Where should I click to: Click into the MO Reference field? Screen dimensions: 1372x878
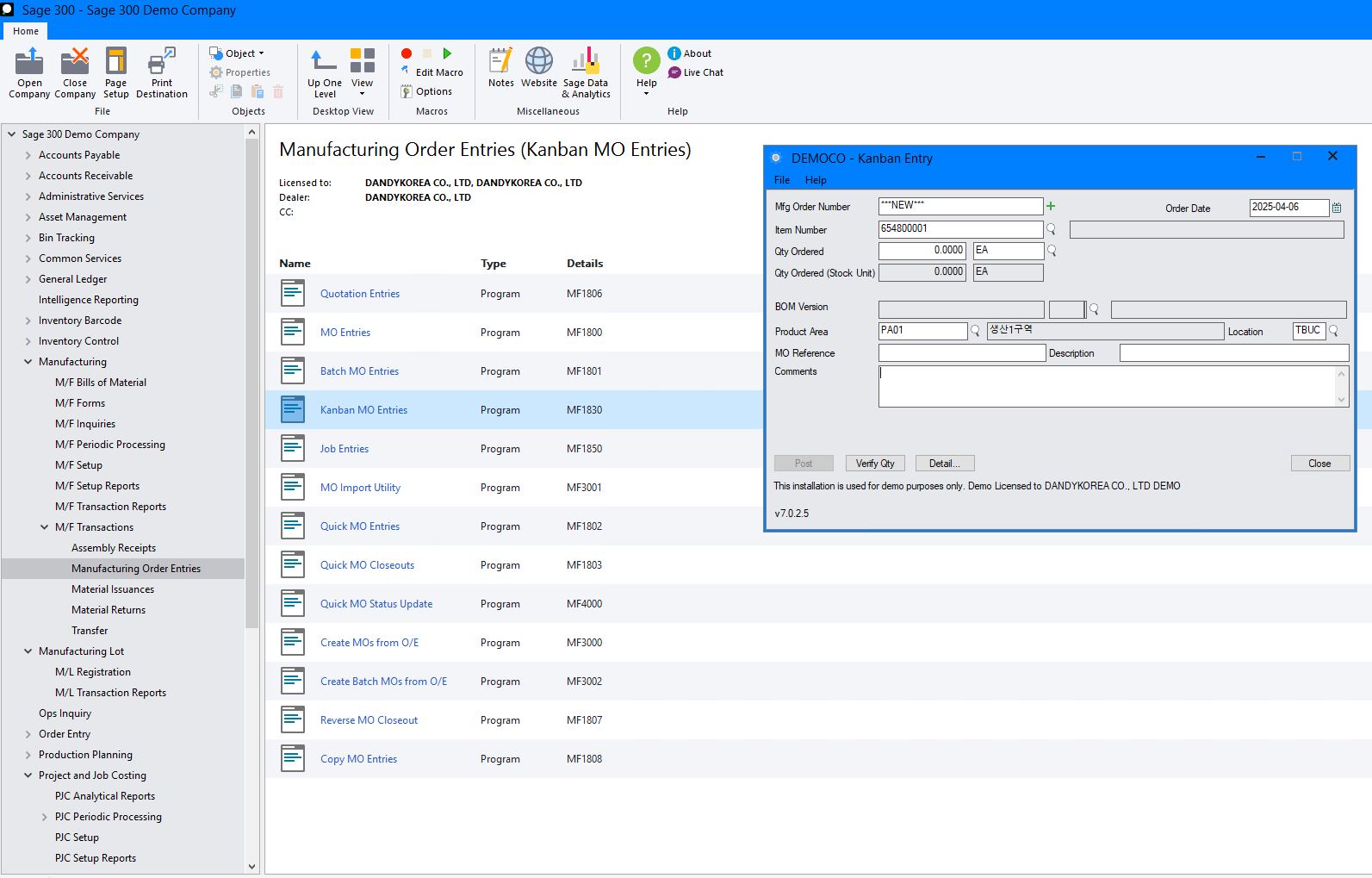pos(962,352)
